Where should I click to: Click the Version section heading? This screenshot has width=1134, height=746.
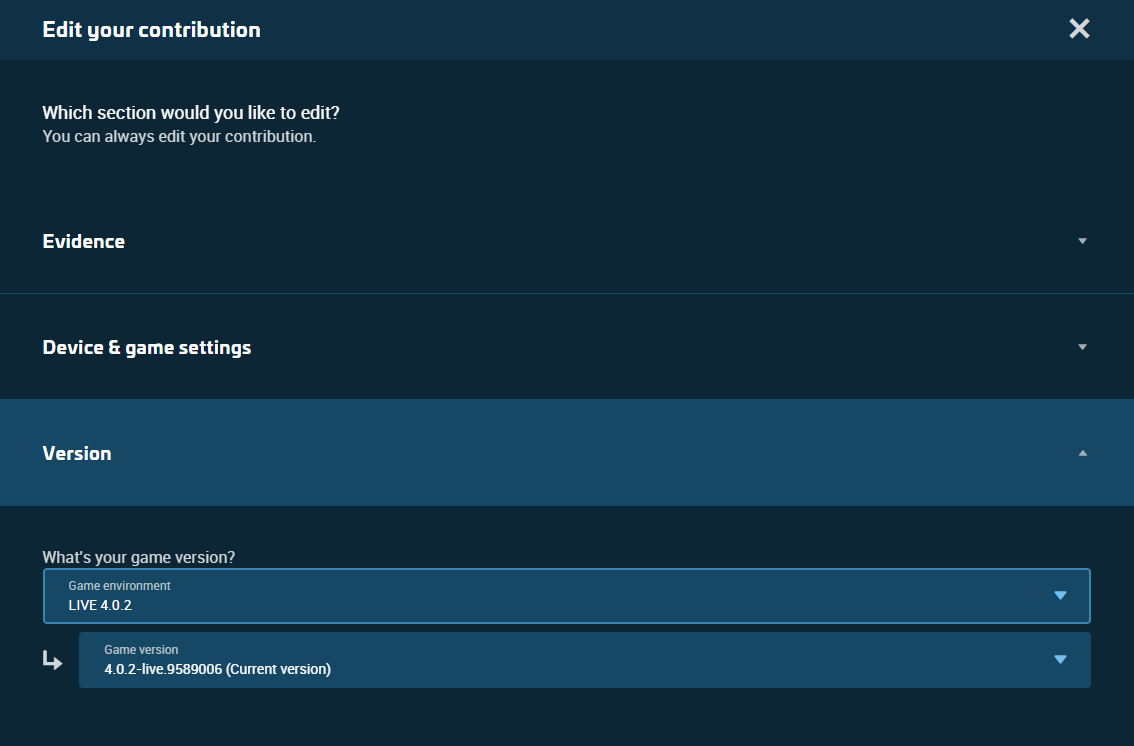click(x=77, y=453)
